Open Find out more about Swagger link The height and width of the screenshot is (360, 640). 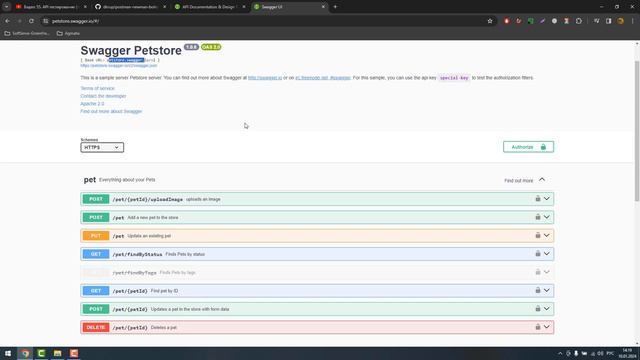click(x=111, y=111)
